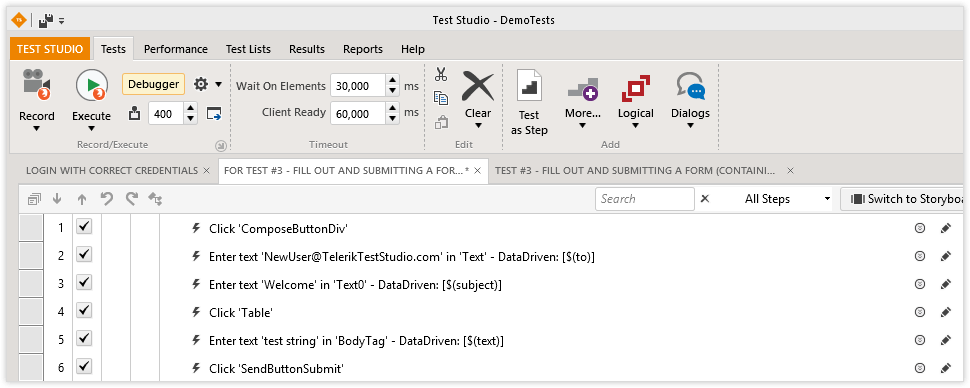Image resolution: width=970 pixels, height=388 pixels.
Task: Click the Test as Step icon
Action: point(529,85)
